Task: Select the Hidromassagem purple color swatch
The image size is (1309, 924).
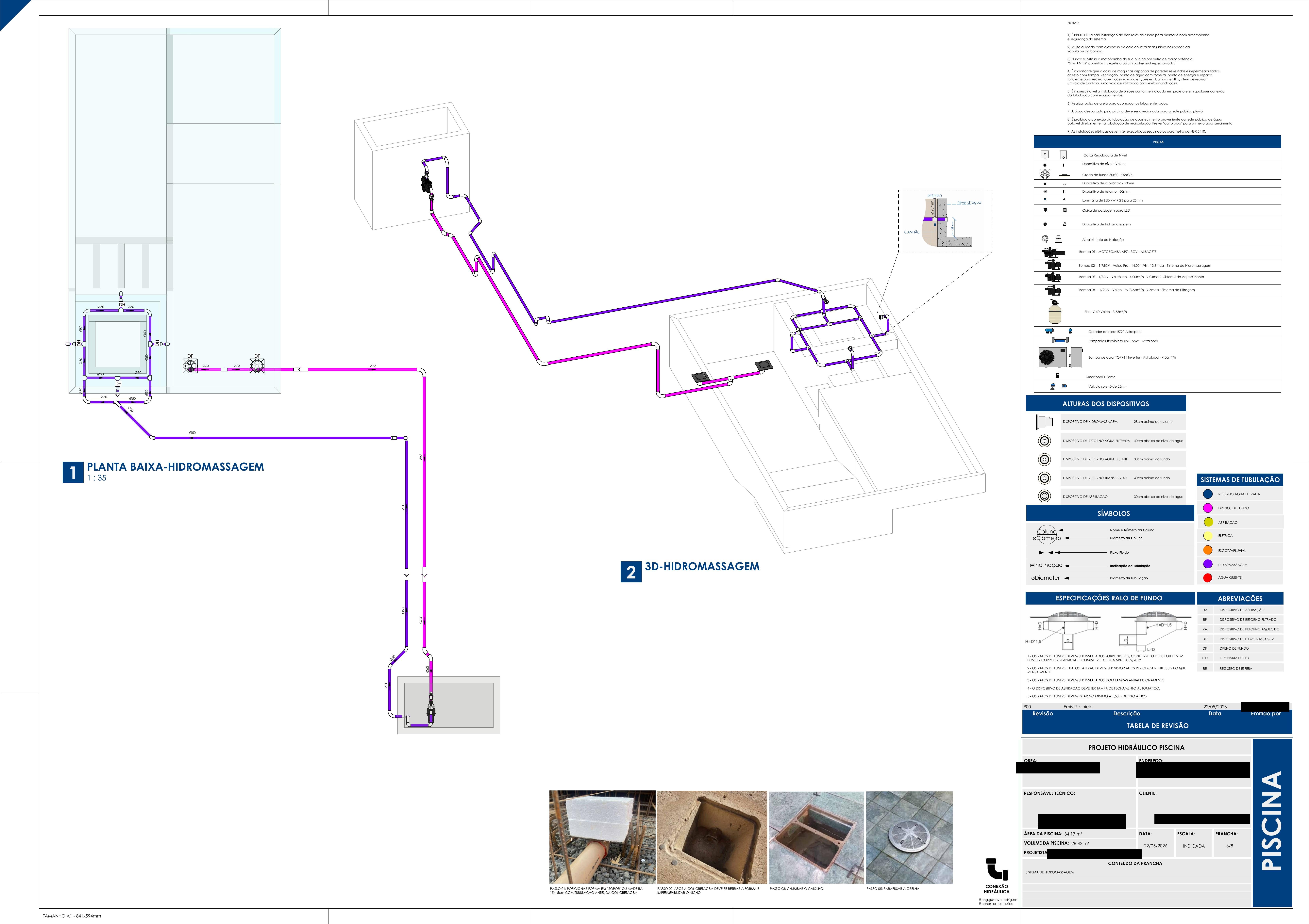Action: (x=1208, y=564)
